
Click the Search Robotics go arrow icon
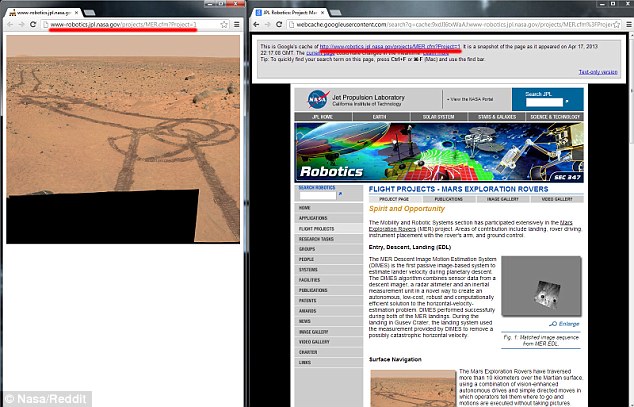click(x=340, y=194)
